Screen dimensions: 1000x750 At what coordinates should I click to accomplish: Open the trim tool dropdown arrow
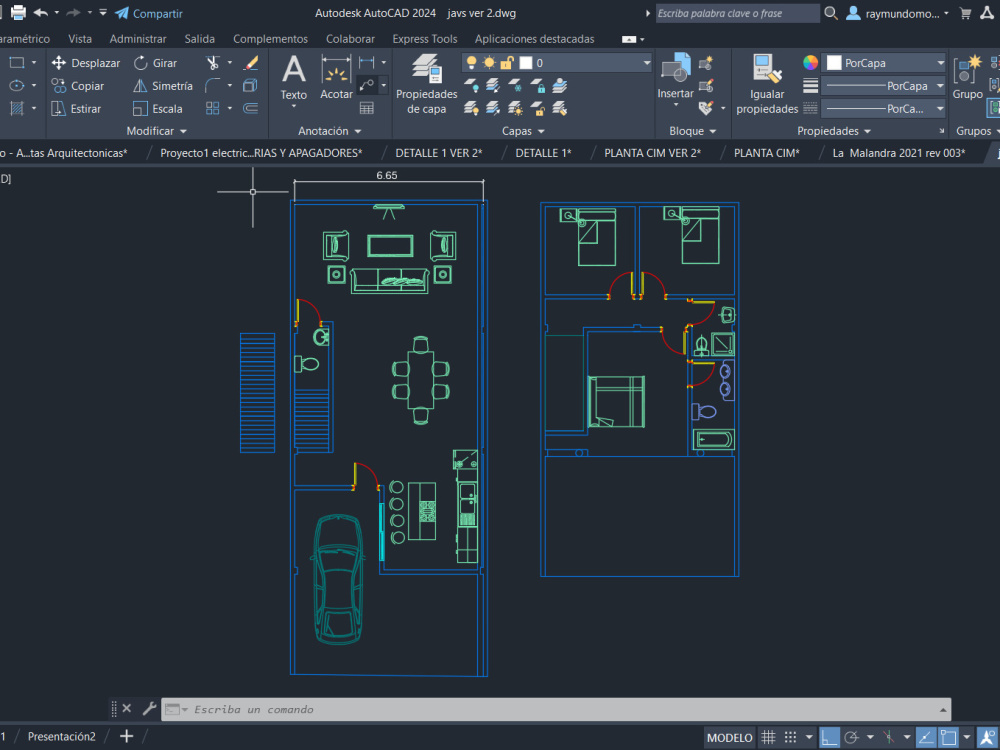(230, 62)
